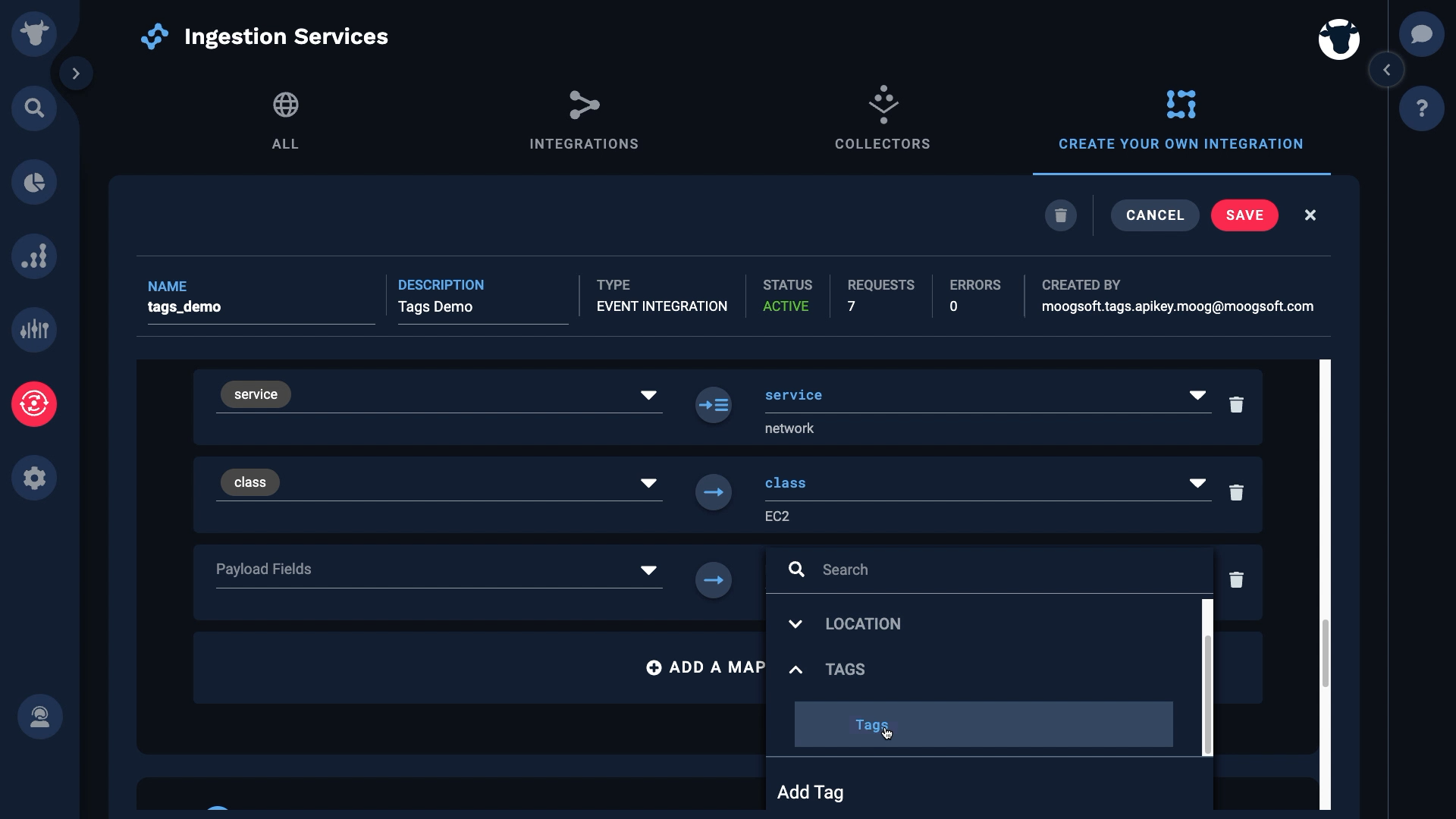Screen dimensions: 1456x819
Task: Click the EC2 sample value
Action: (x=777, y=516)
